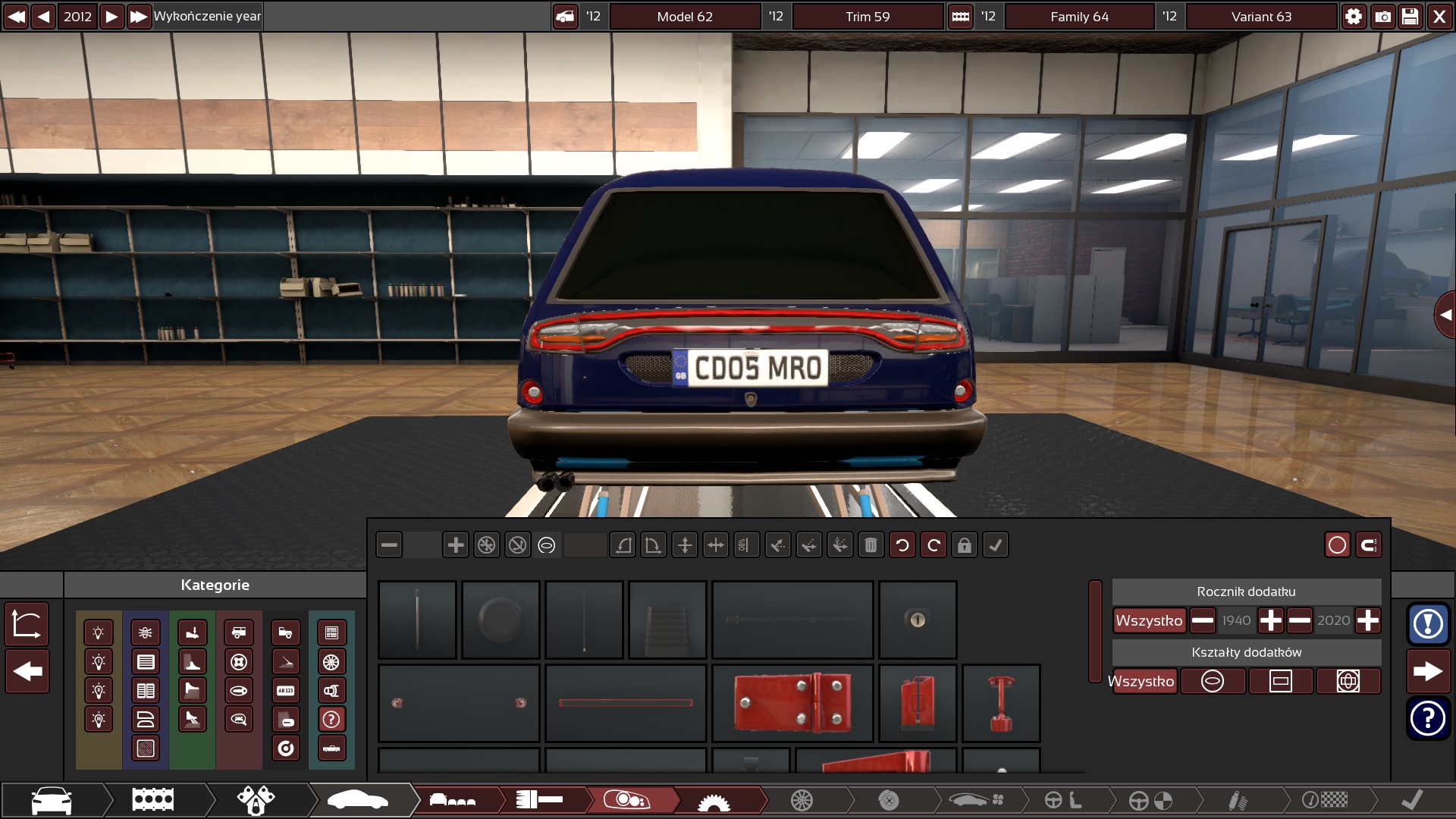Select the second light bulb category icon

[99, 661]
